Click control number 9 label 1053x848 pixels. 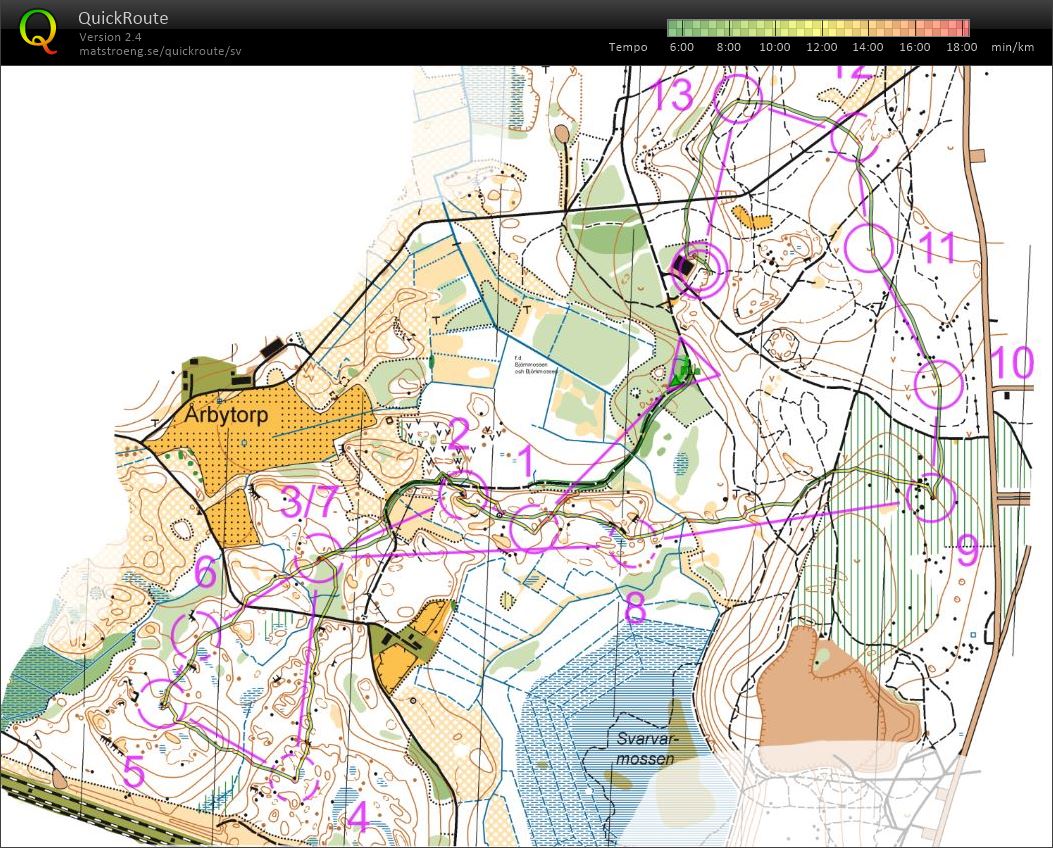coord(968,552)
